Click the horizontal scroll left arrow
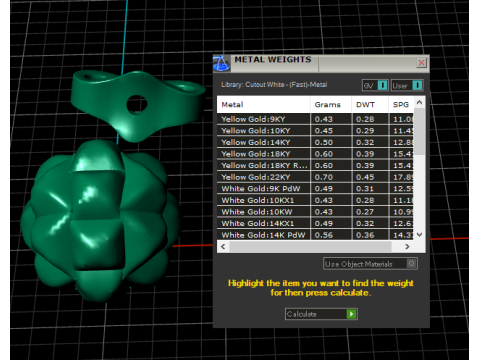 (x=223, y=247)
